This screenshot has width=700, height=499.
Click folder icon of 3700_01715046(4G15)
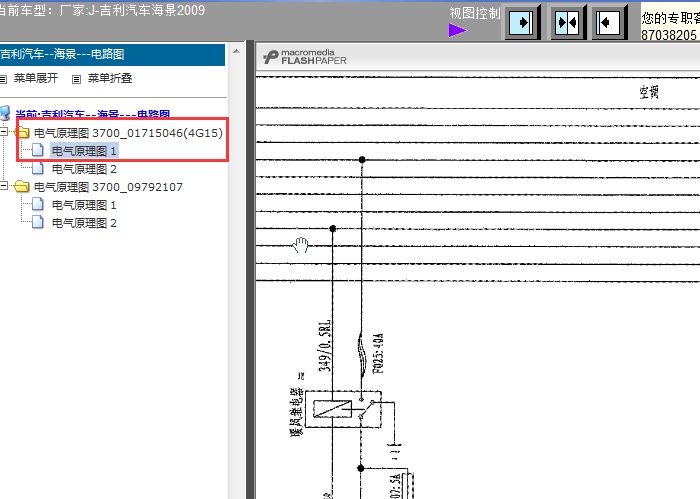click(x=22, y=133)
